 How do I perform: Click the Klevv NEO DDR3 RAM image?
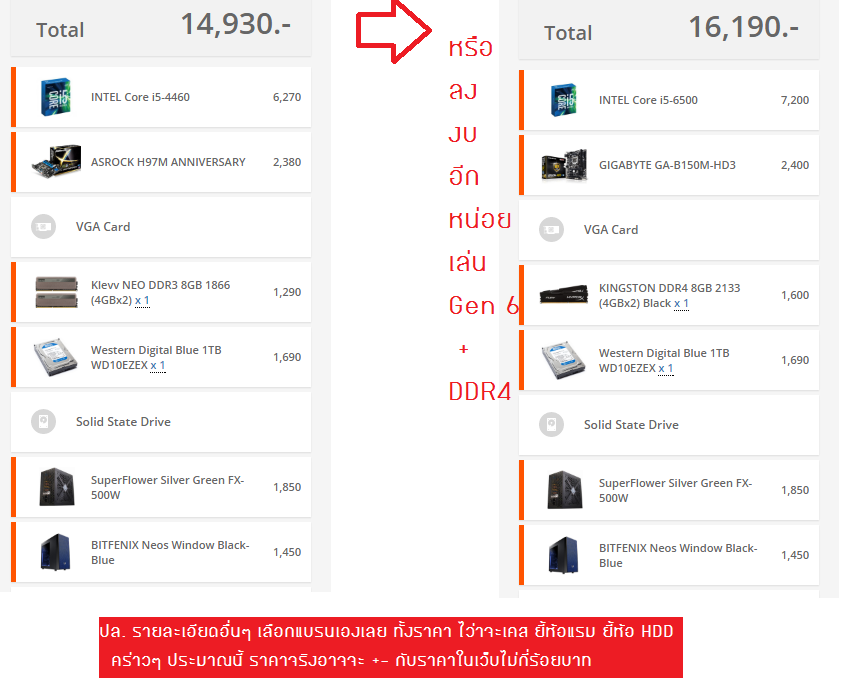tap(56, 292)
